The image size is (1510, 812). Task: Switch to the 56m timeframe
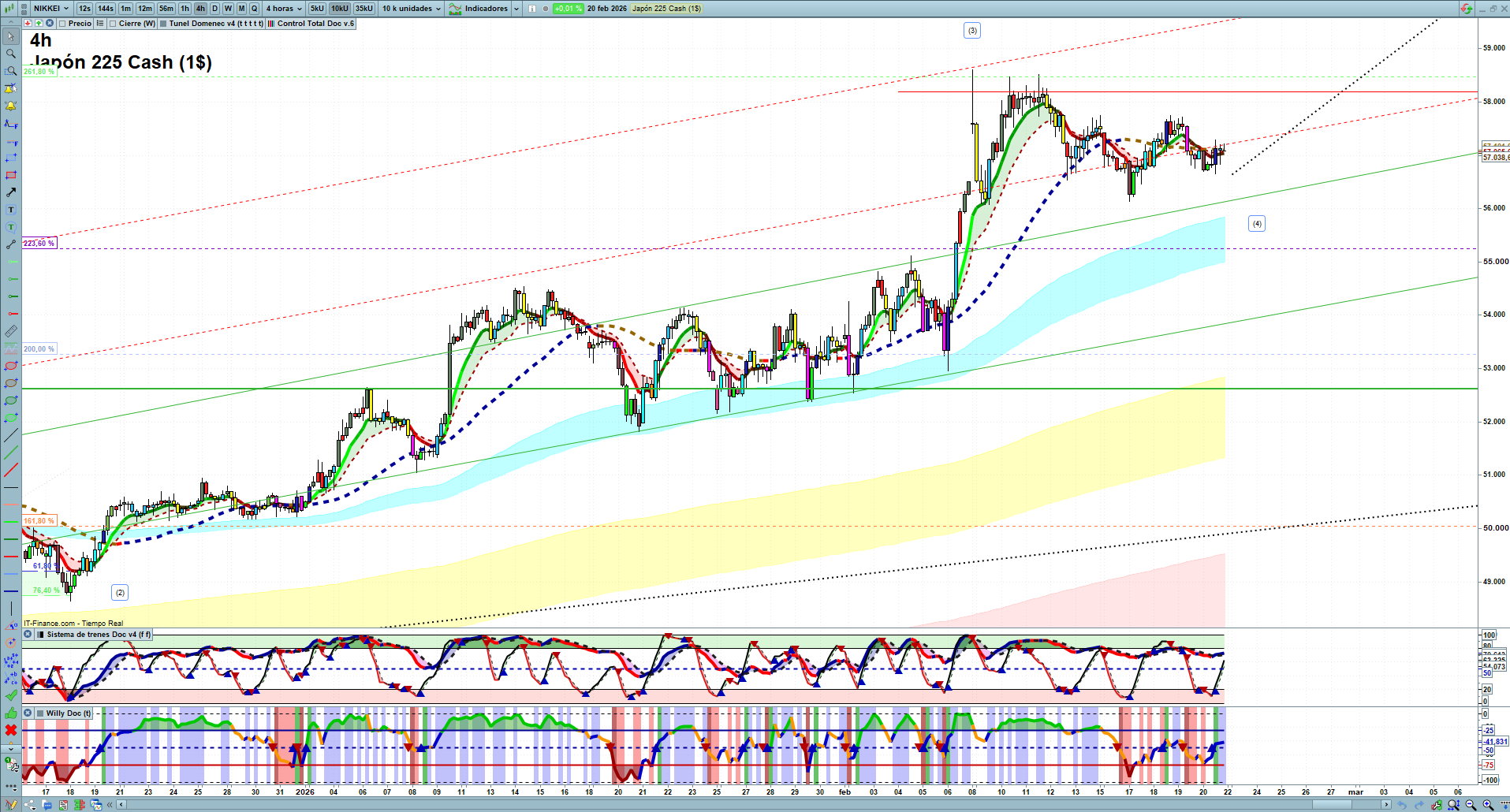(x=166, y=9)
